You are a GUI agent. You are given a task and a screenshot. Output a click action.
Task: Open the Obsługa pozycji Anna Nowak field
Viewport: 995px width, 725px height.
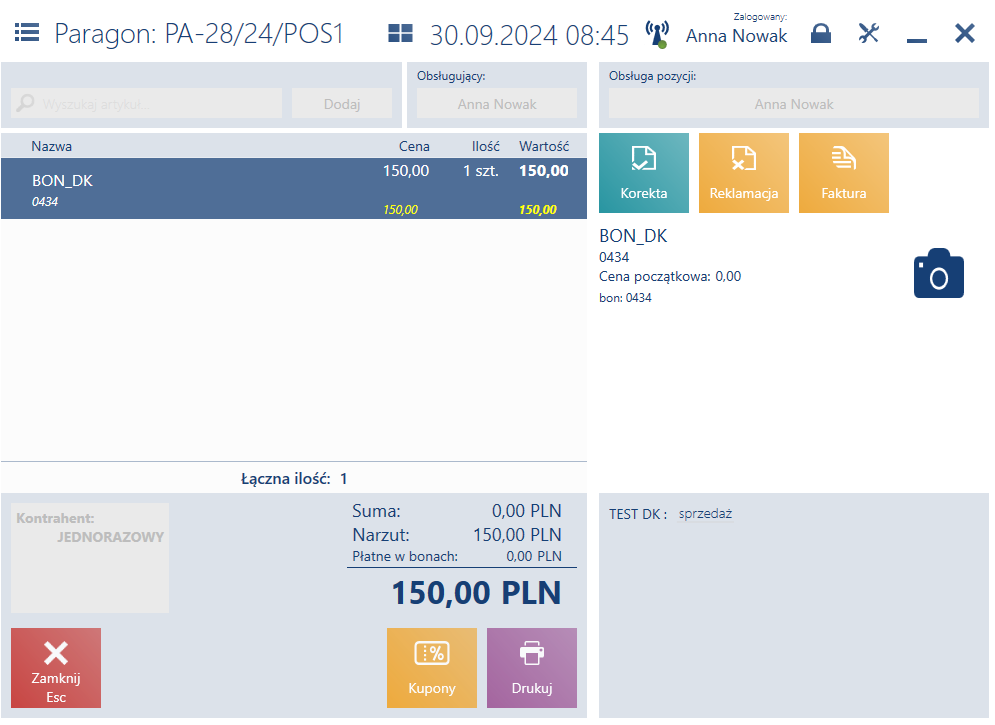tap(794, 103)
